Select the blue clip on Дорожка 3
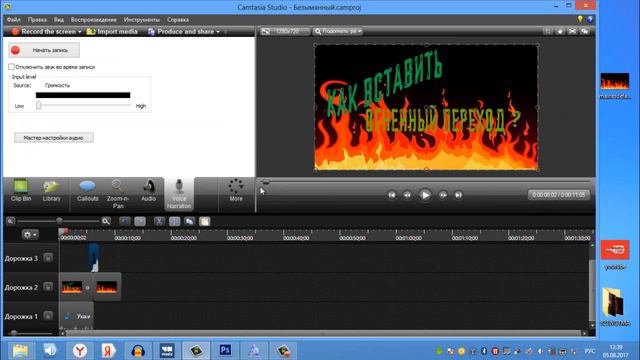This screenshot has width=640, height=360. [x=94, y=258]
